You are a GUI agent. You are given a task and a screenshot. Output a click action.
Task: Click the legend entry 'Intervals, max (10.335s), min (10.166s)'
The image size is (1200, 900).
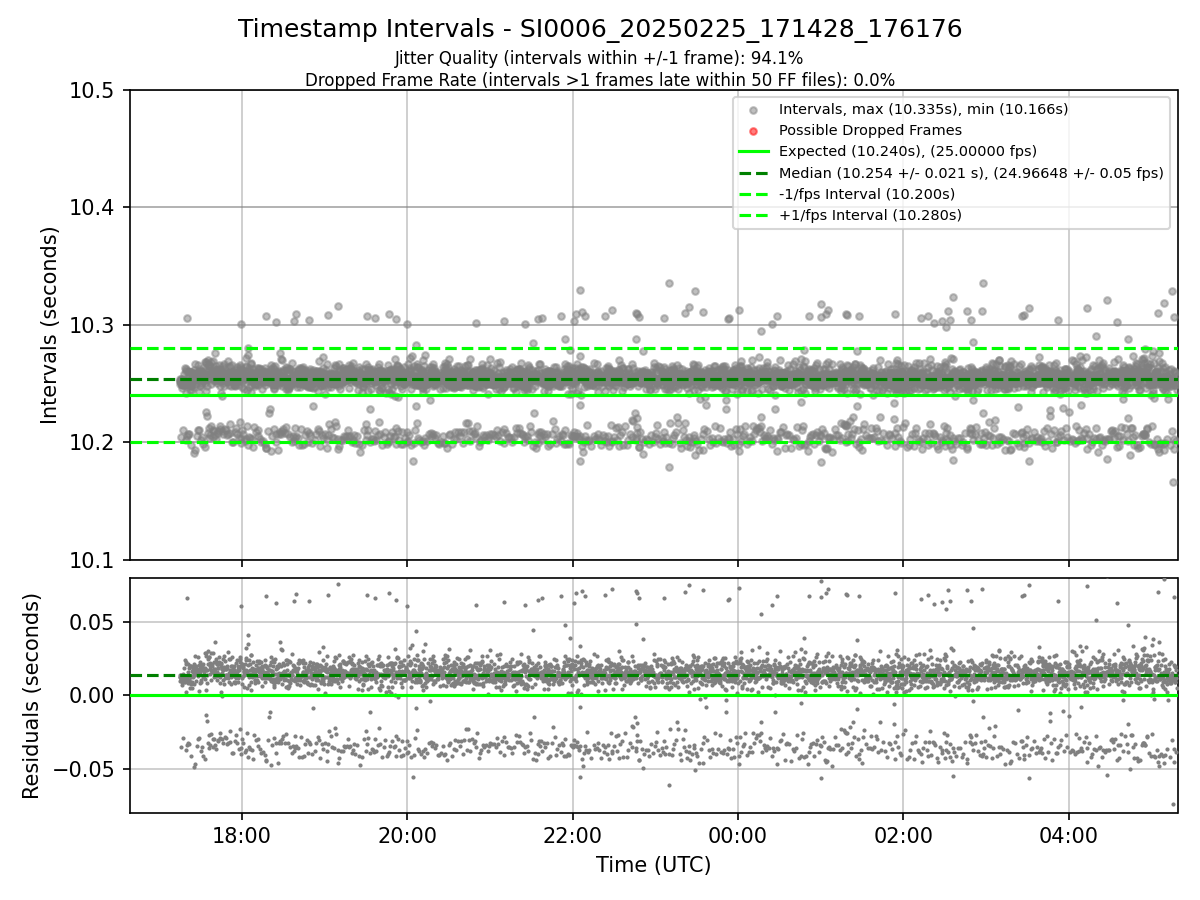tap(923, 109)
